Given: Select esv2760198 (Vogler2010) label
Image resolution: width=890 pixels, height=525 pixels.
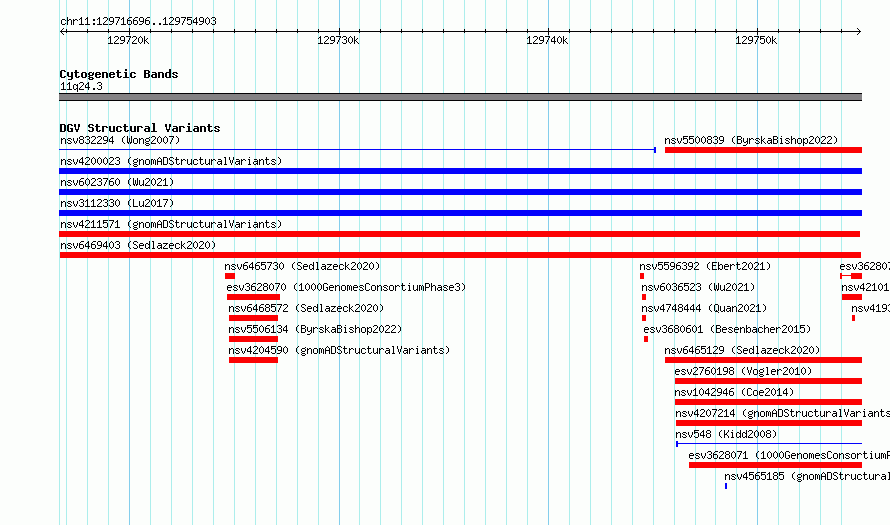Looking at the screenshot, I should [743, 371].
